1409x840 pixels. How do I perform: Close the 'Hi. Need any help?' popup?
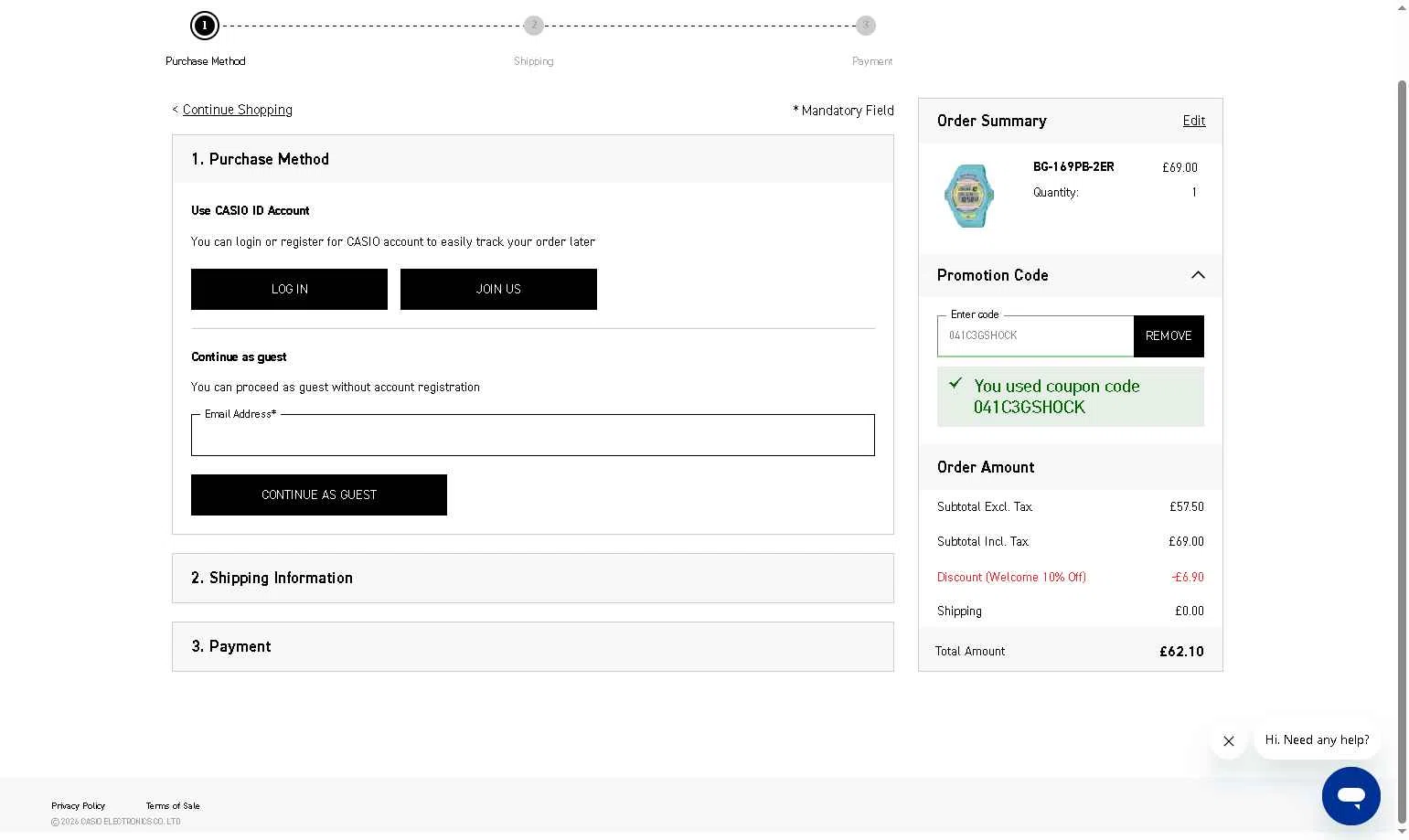tap(1229, 741)
